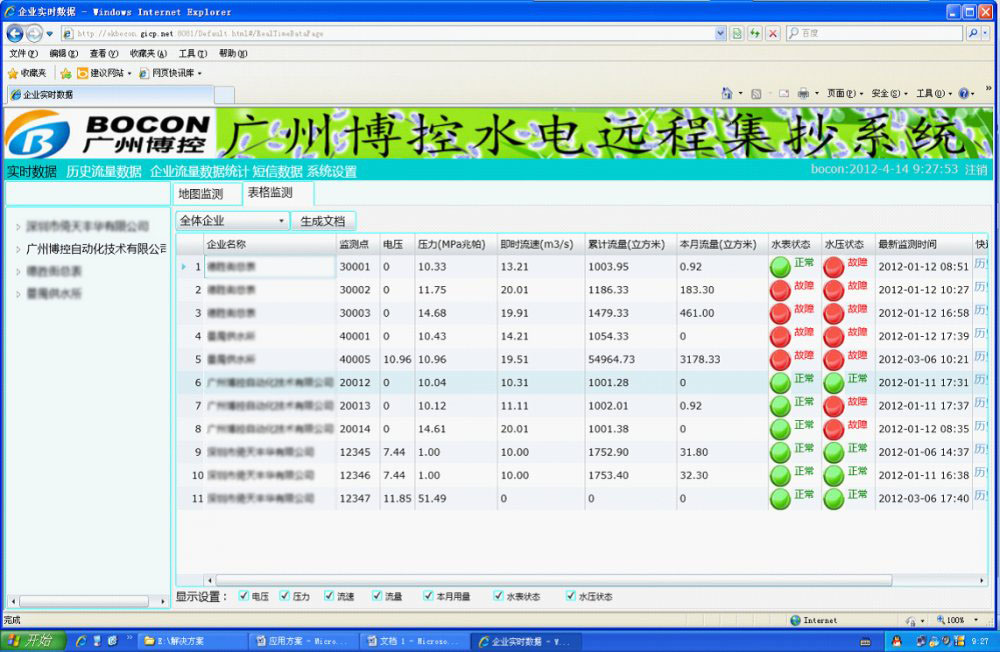Click red water pressure status for 40005
This screenshot has width=1000, height=652.
click(834, 360)
